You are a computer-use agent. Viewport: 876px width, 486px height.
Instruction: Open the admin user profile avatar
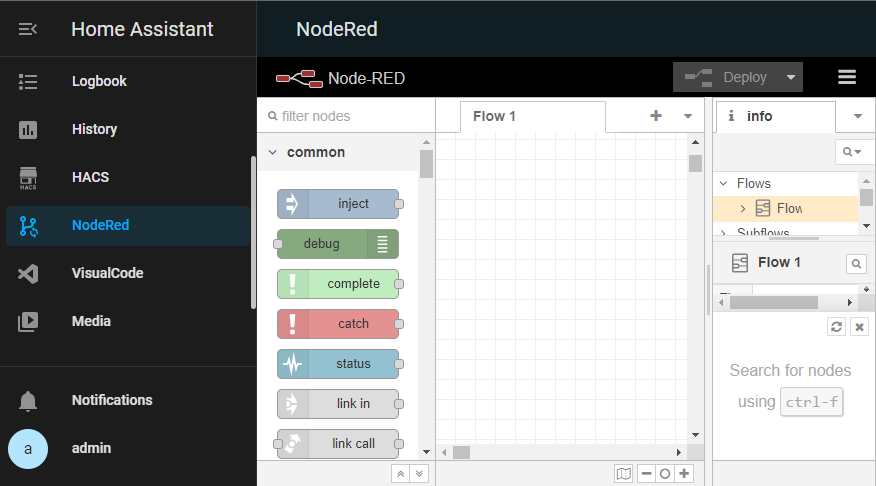tap(28, 449)
